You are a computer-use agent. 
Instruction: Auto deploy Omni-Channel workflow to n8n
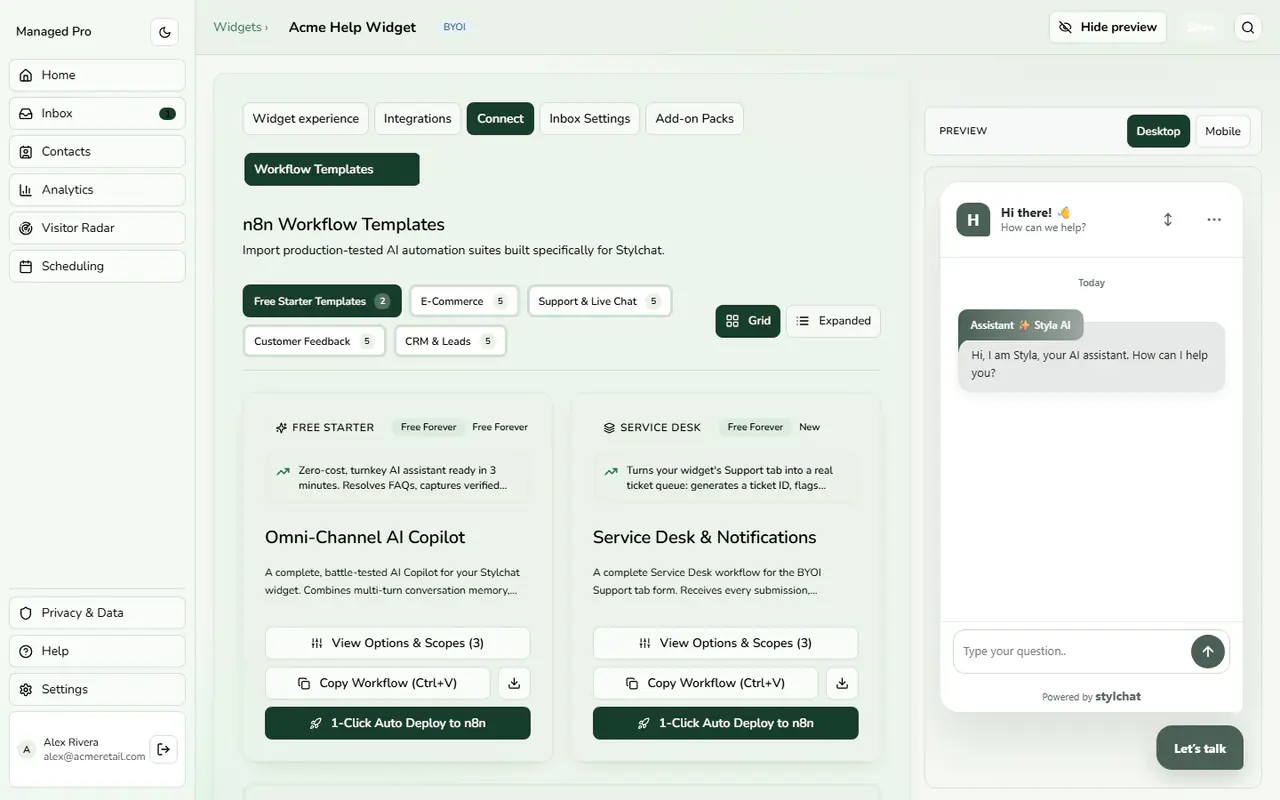pos(398,723)
